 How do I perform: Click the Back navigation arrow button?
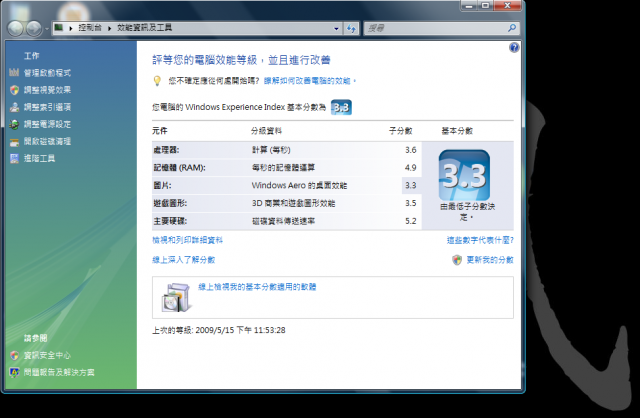(15, 28)
